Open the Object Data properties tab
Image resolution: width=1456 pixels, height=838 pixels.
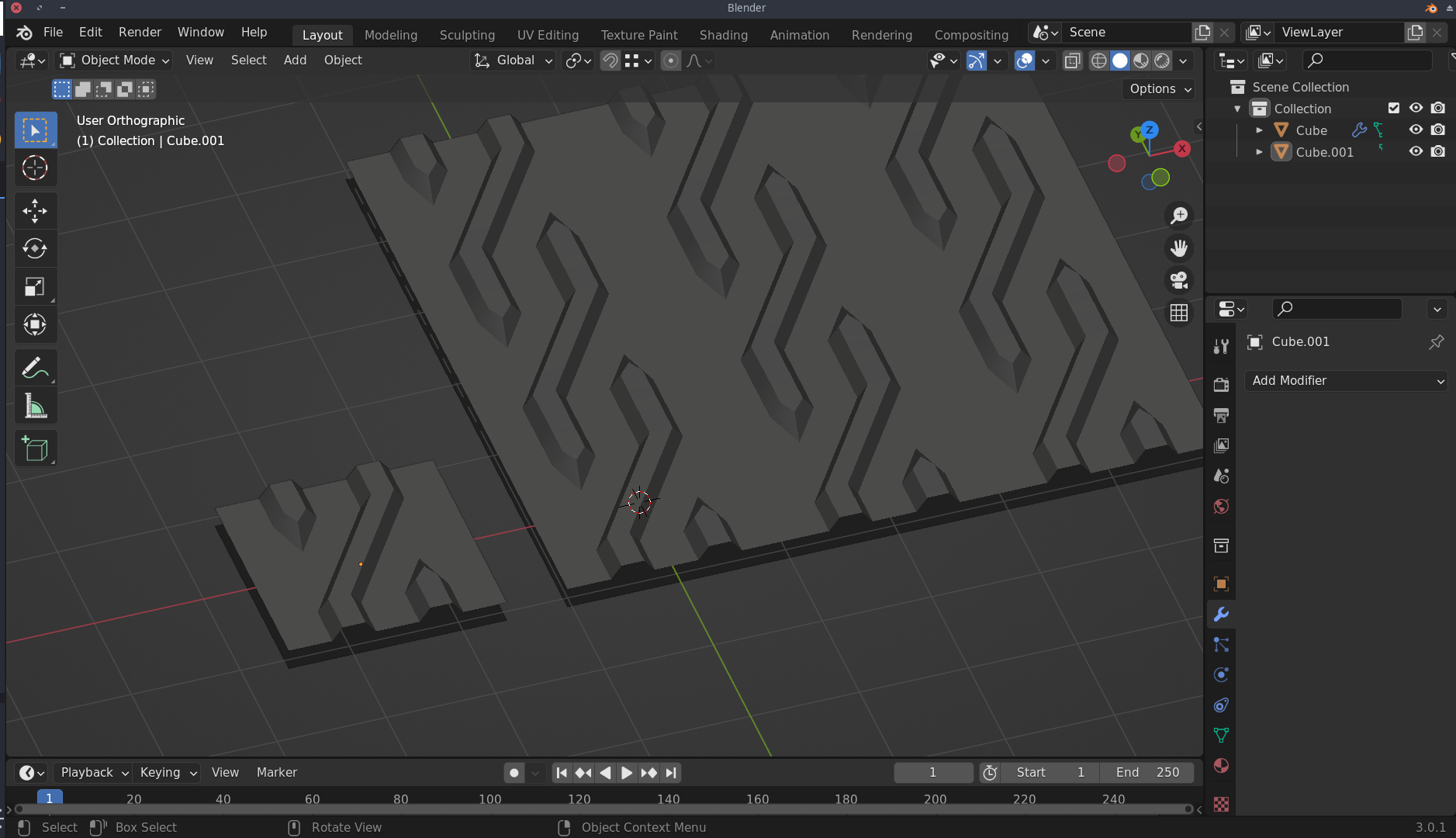pyautogui.click(x=1221, y=735)
